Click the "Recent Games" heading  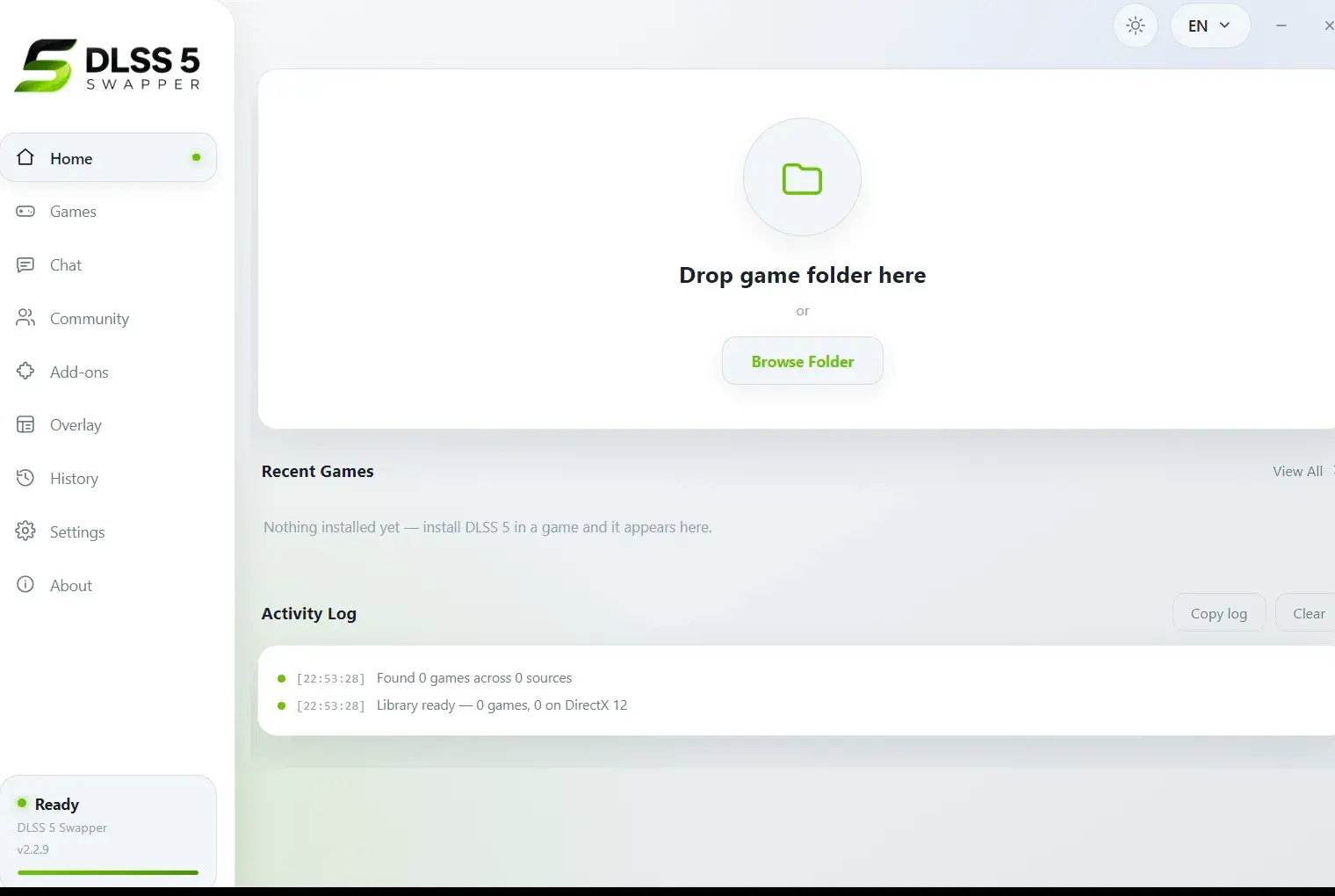(x=317, y=472)
